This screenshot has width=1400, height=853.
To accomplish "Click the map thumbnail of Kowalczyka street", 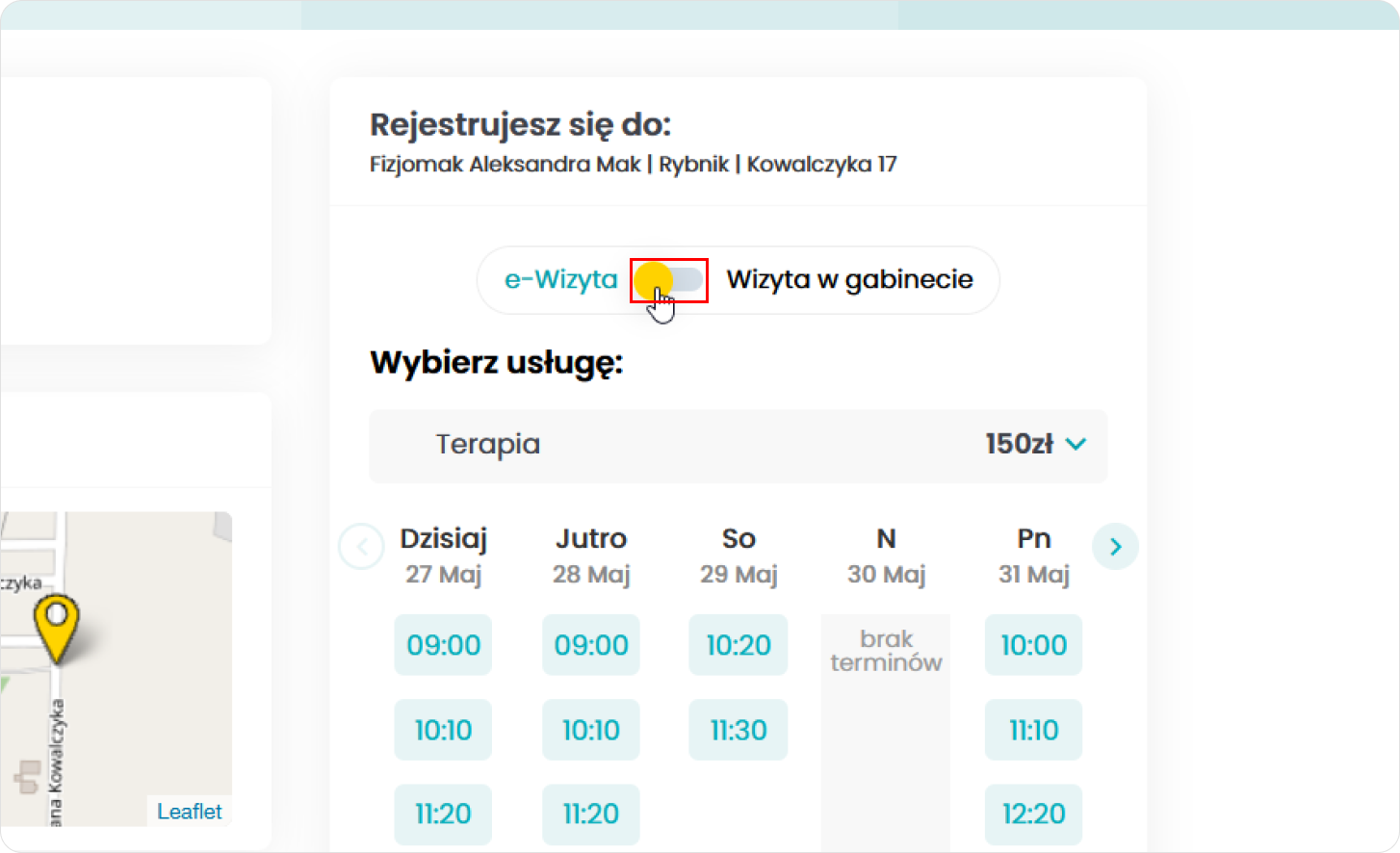I will tap(116, 669).
